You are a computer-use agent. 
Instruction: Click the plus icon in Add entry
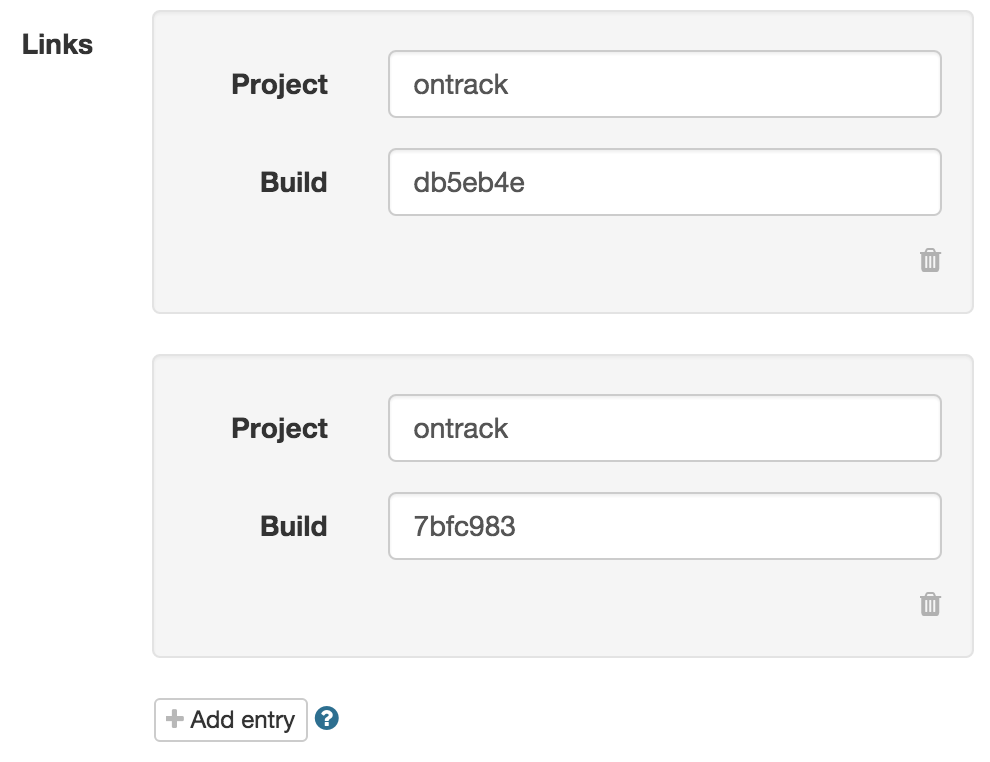[175, 719]
